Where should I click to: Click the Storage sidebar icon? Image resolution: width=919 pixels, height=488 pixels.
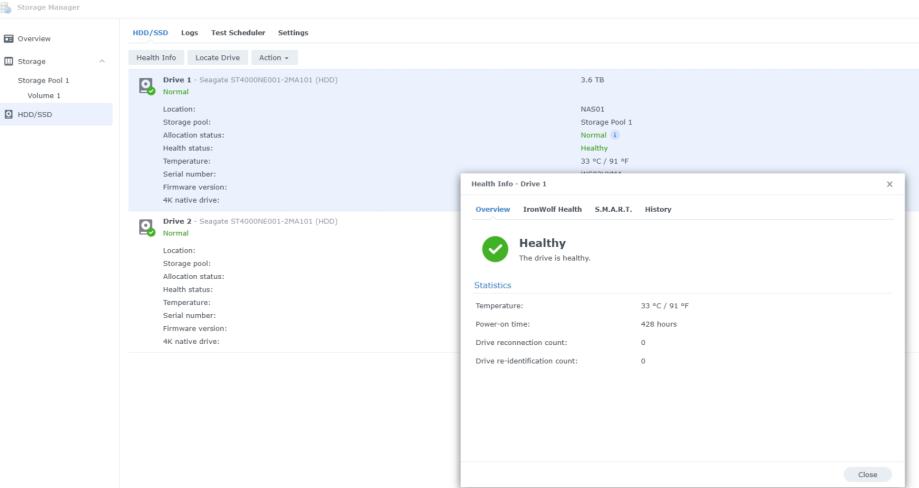click(9, 61)
